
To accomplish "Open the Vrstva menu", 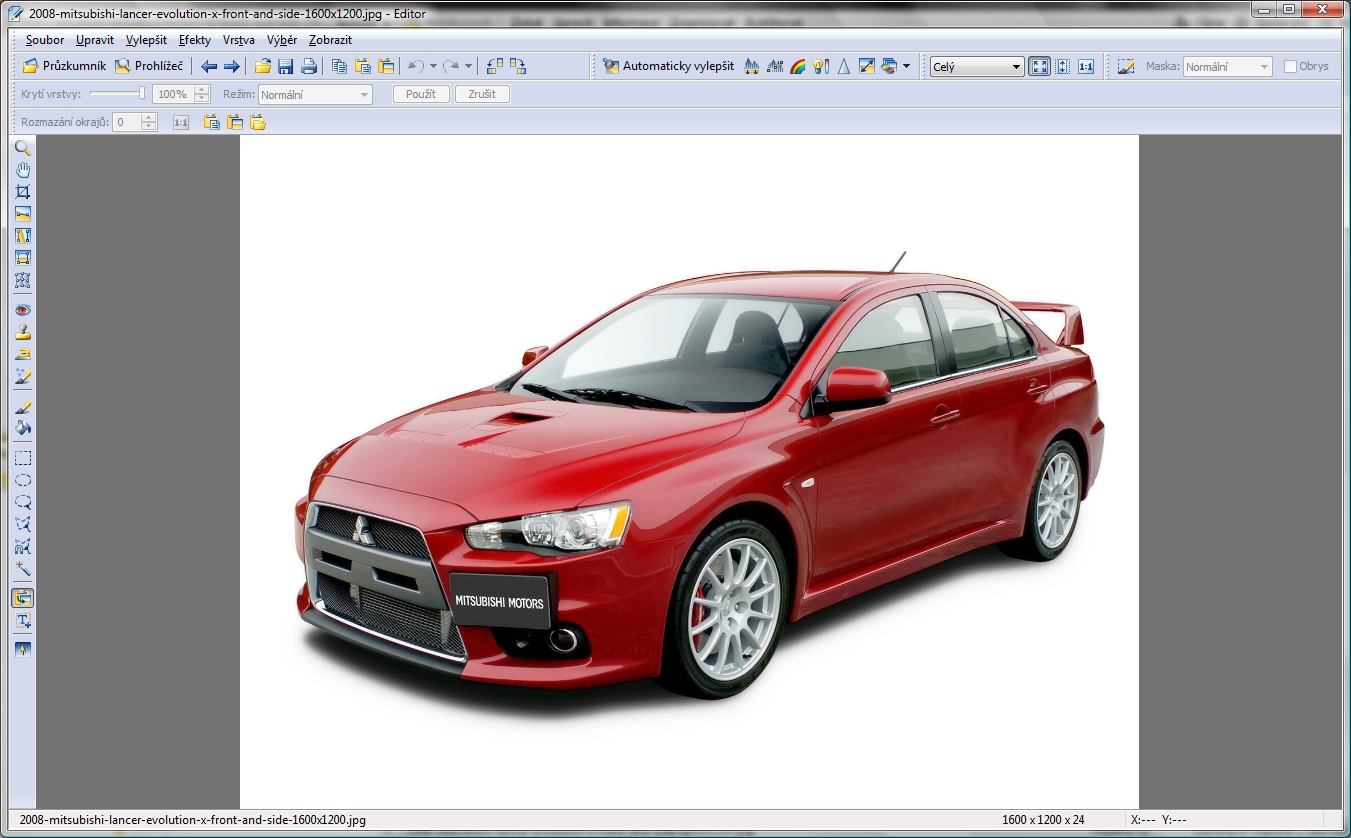I will [238, 40].
